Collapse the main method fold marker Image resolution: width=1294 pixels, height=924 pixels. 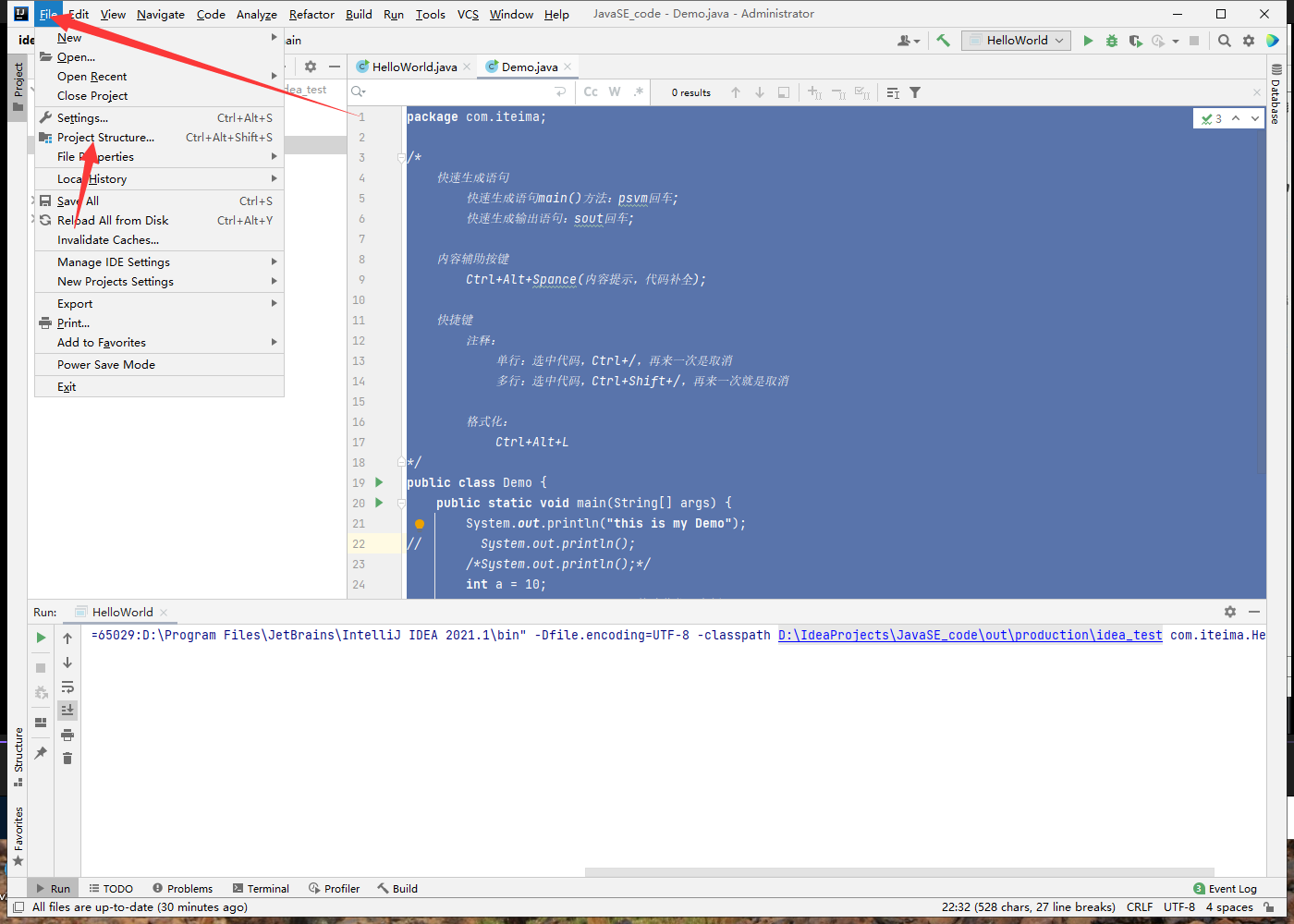pyautogui.click(x=401, y=503)
